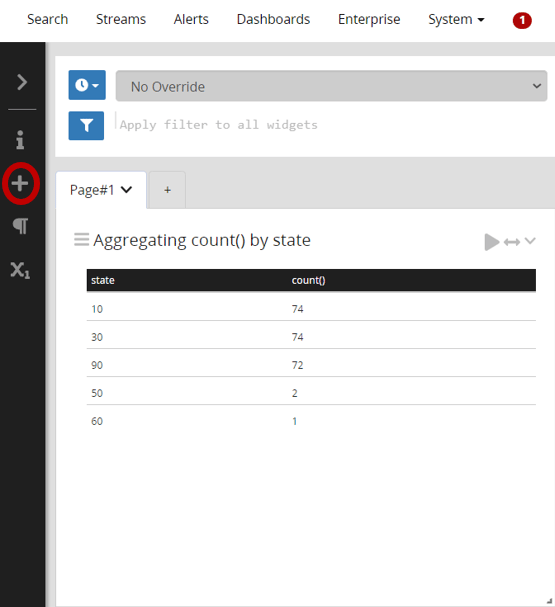Open the red notification badge
This screenshot has height=607, width=555.
pyautogui.click(x=522, y=20)
